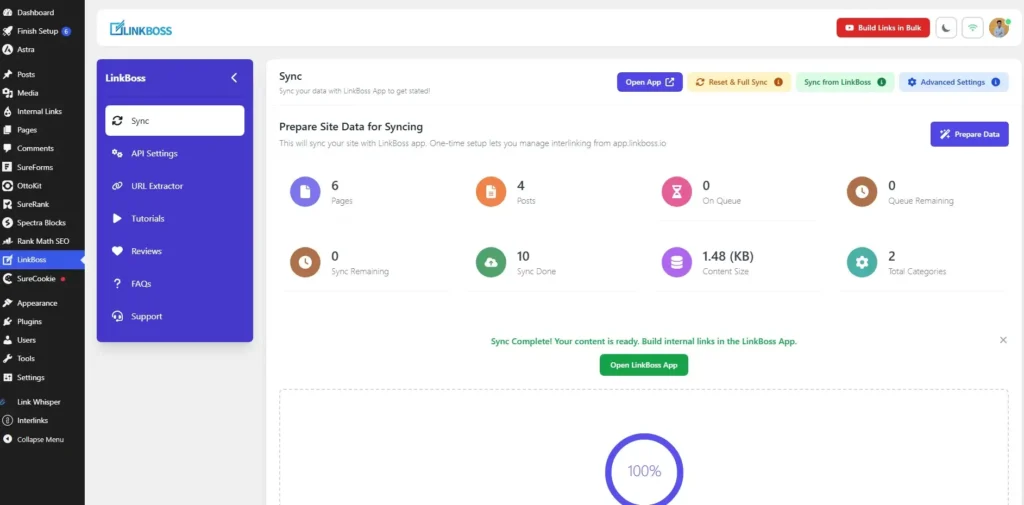The image size is (1024, 505).
Task: Open Link Whisper in WordPress menu
Action: tap(42, 402)
